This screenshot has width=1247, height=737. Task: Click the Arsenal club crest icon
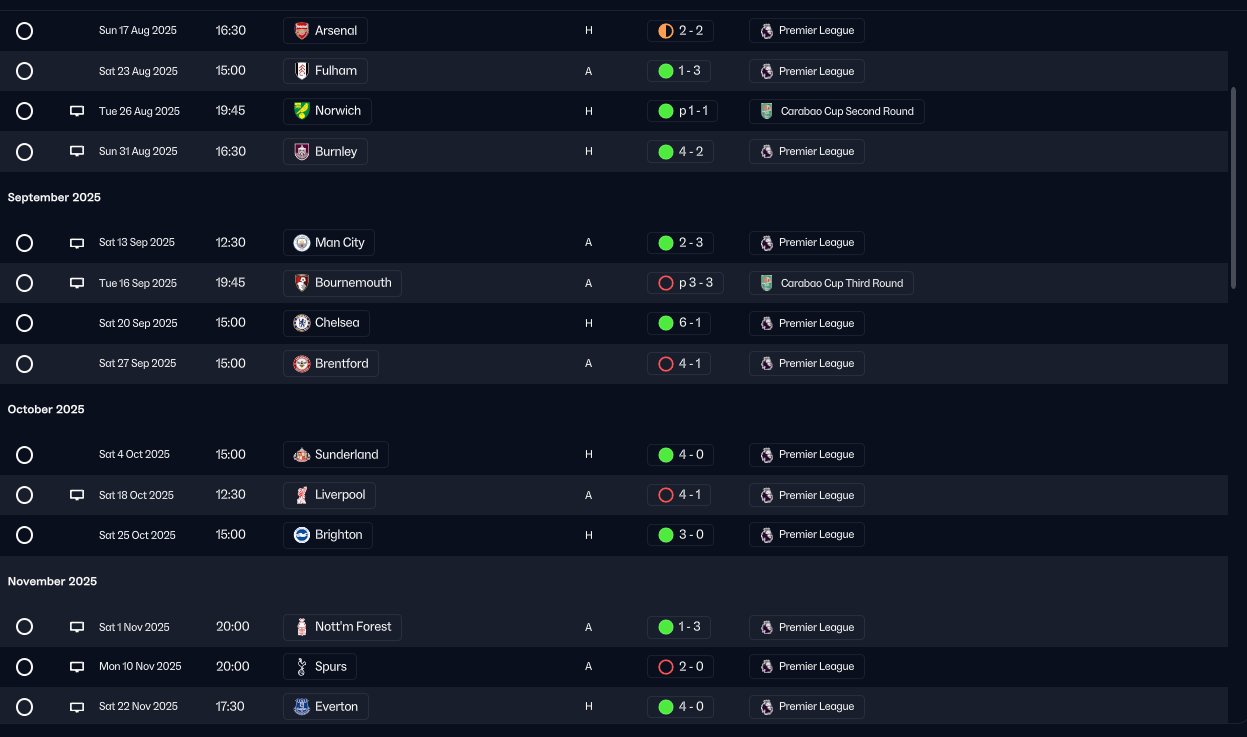click(302, 31)
